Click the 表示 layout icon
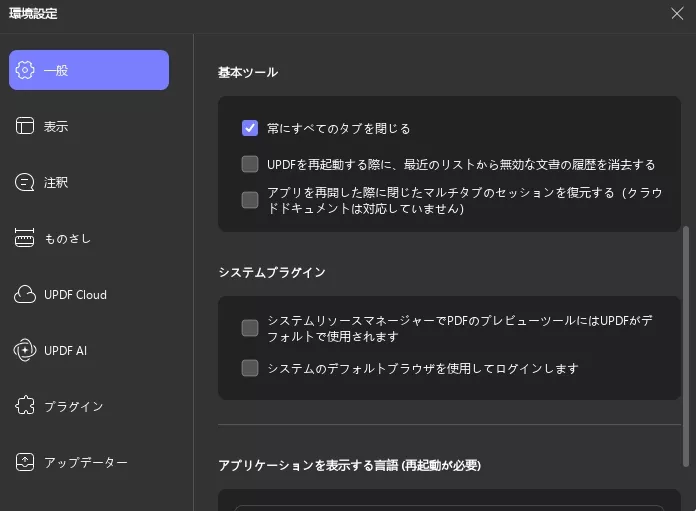 click(x=25, y=126)
